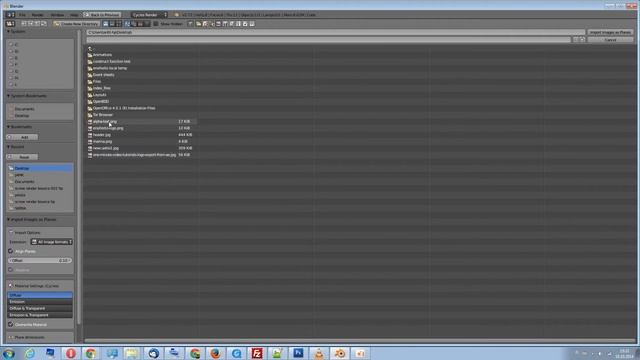Open the Animations folder

(102, 55)
